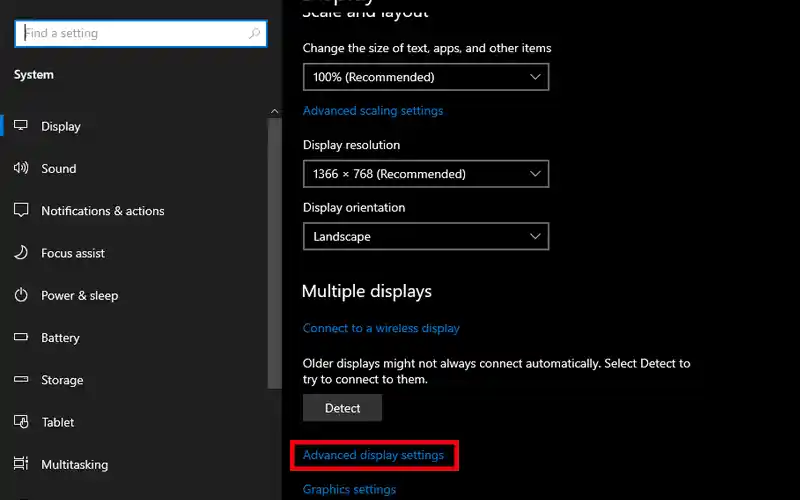Open the Graphics settings link

coord(349,489)
